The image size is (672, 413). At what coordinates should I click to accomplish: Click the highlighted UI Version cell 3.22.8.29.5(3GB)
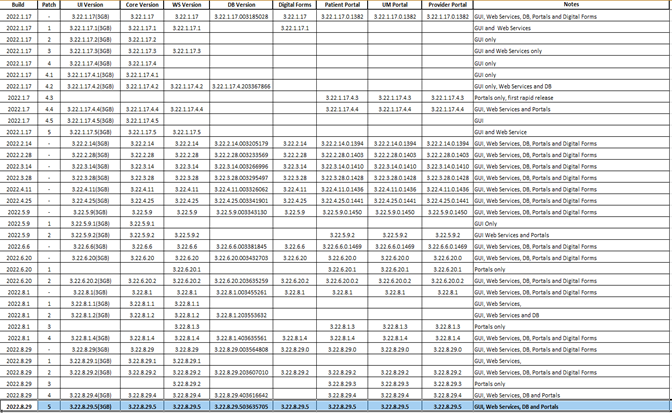(x=90, y=407)
